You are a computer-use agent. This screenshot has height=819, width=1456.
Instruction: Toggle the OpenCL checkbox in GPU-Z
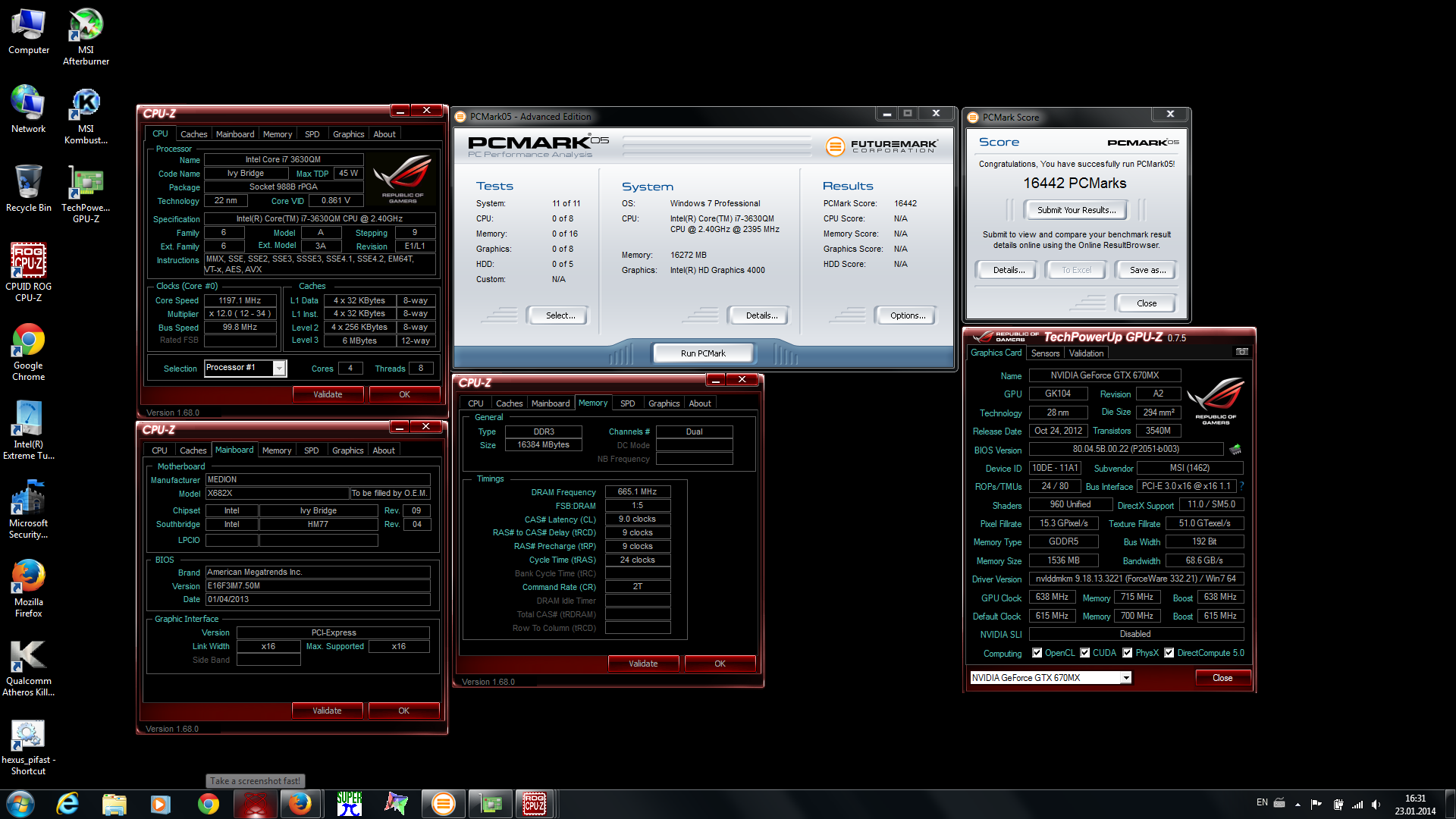(1037, 653)
